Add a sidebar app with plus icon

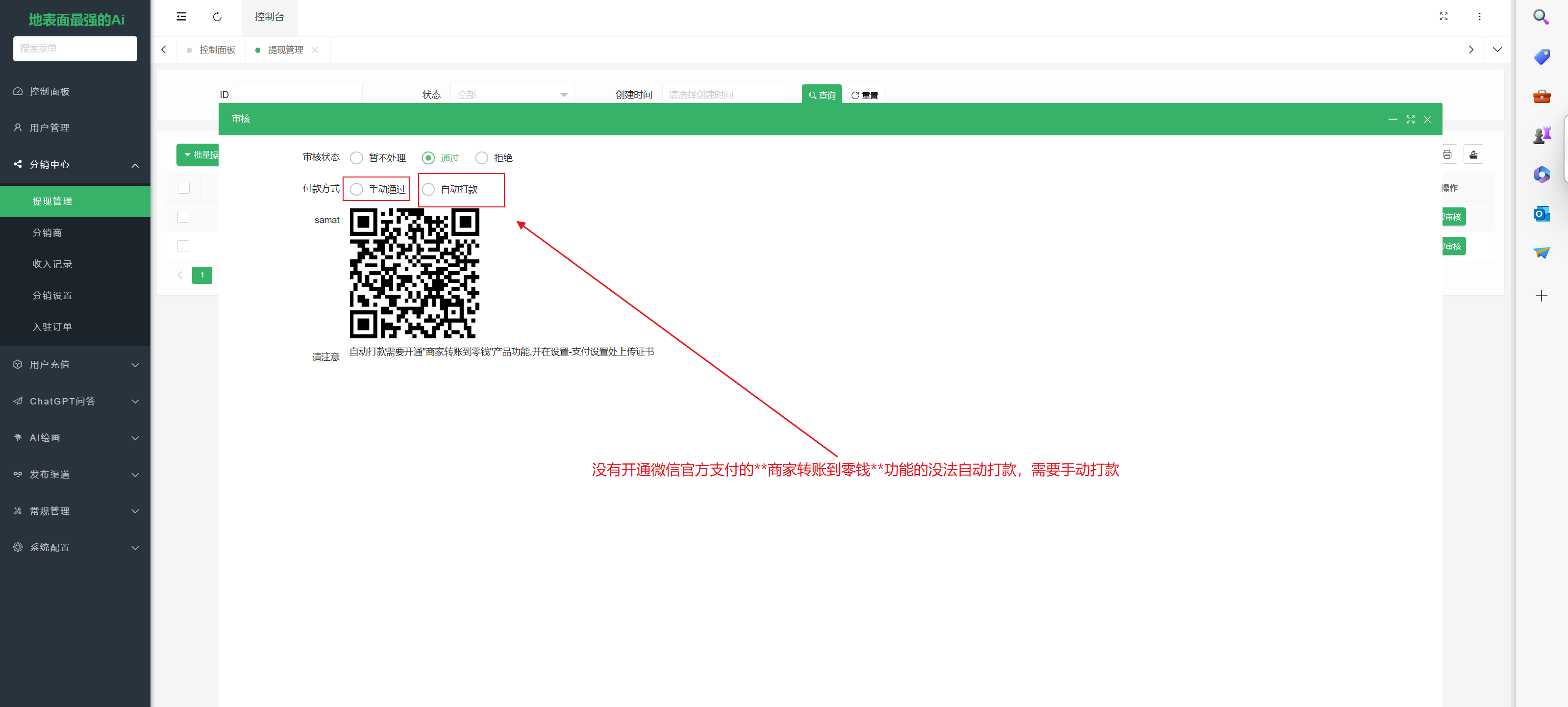[1541, 296]
